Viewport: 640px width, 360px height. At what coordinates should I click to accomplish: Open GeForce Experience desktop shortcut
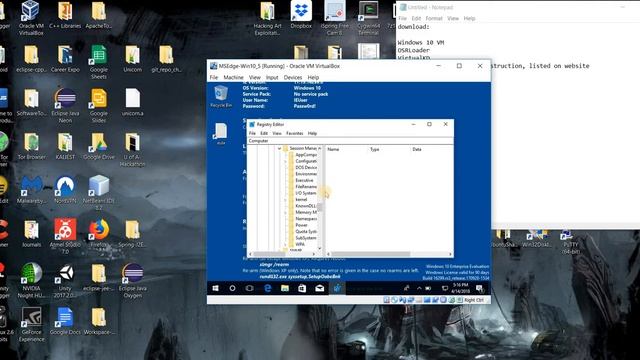click(x=31, y=324)
